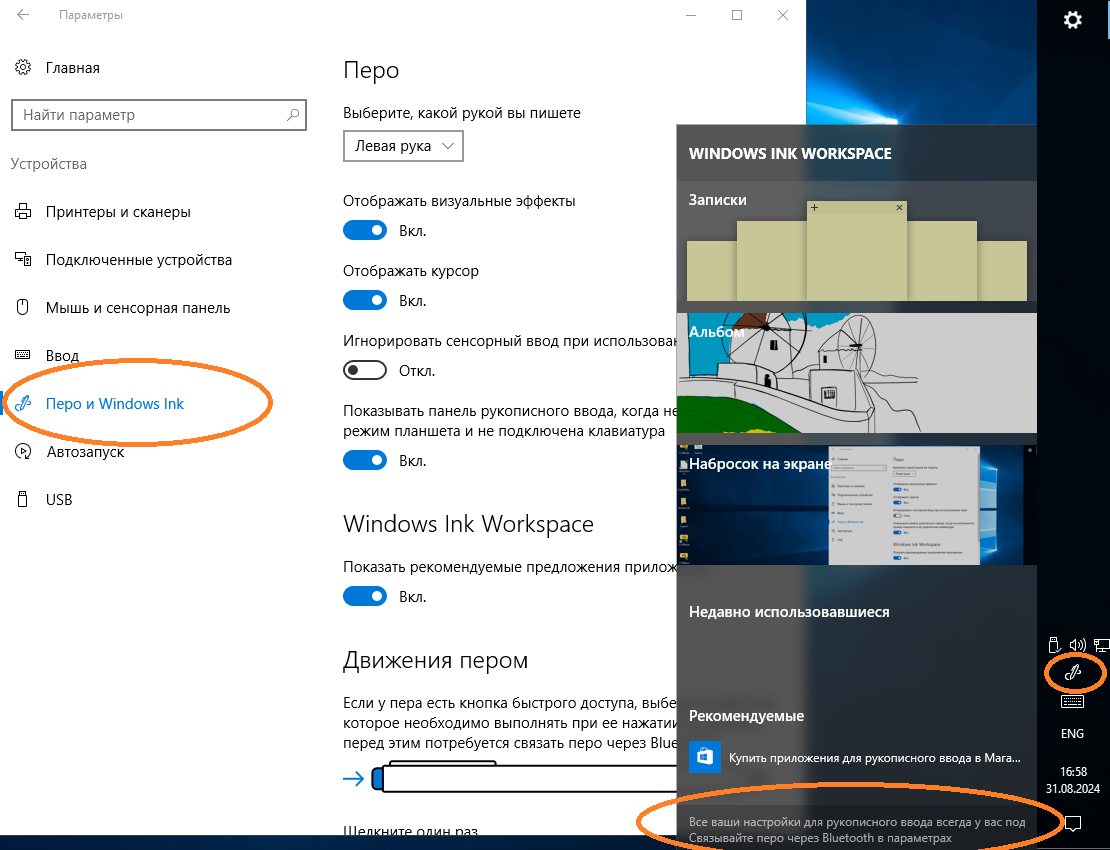Go back using the Settings back arrow
The image size is (1110, 850).
pyautogui.click(x=23, y=16)
